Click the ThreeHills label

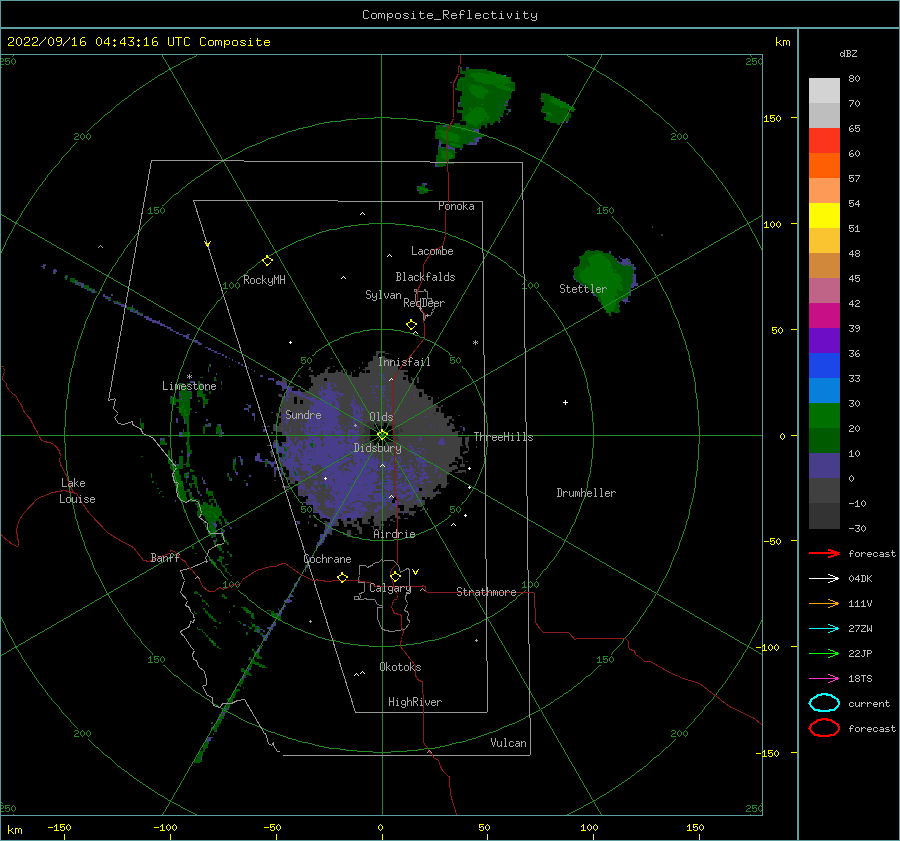point(503,437)
